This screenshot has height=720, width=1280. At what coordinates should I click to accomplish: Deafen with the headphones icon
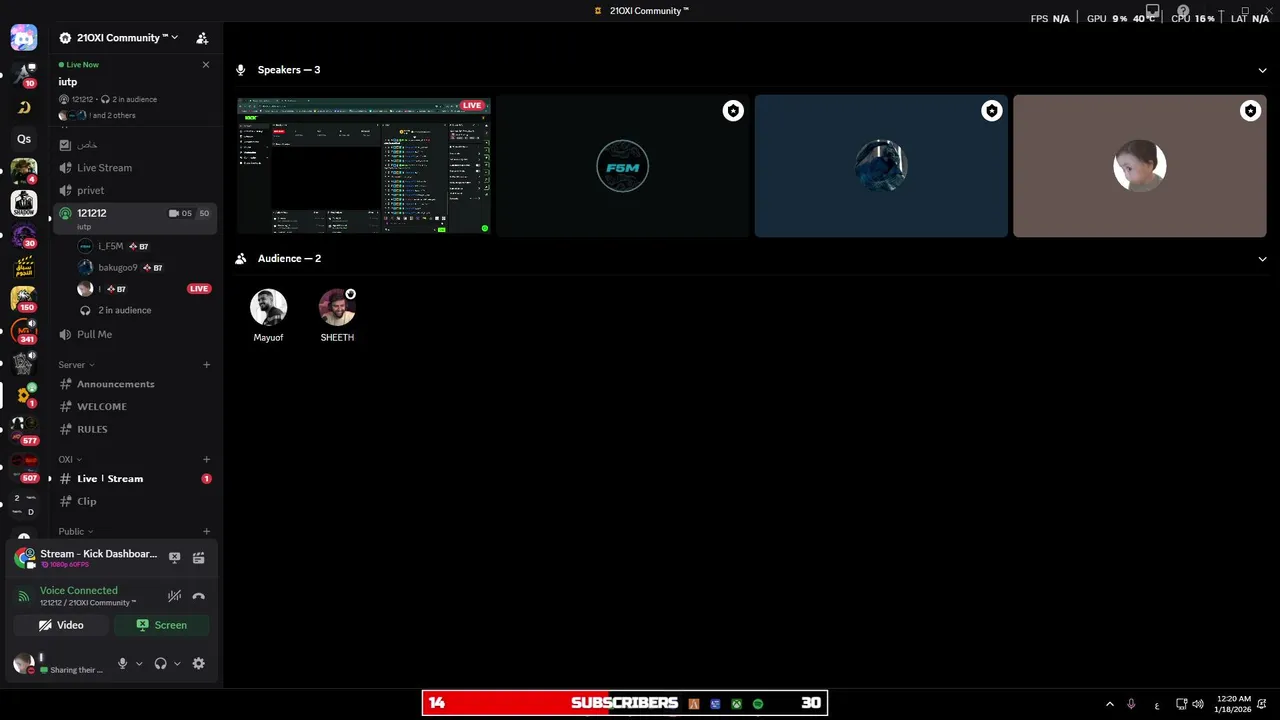160,663
